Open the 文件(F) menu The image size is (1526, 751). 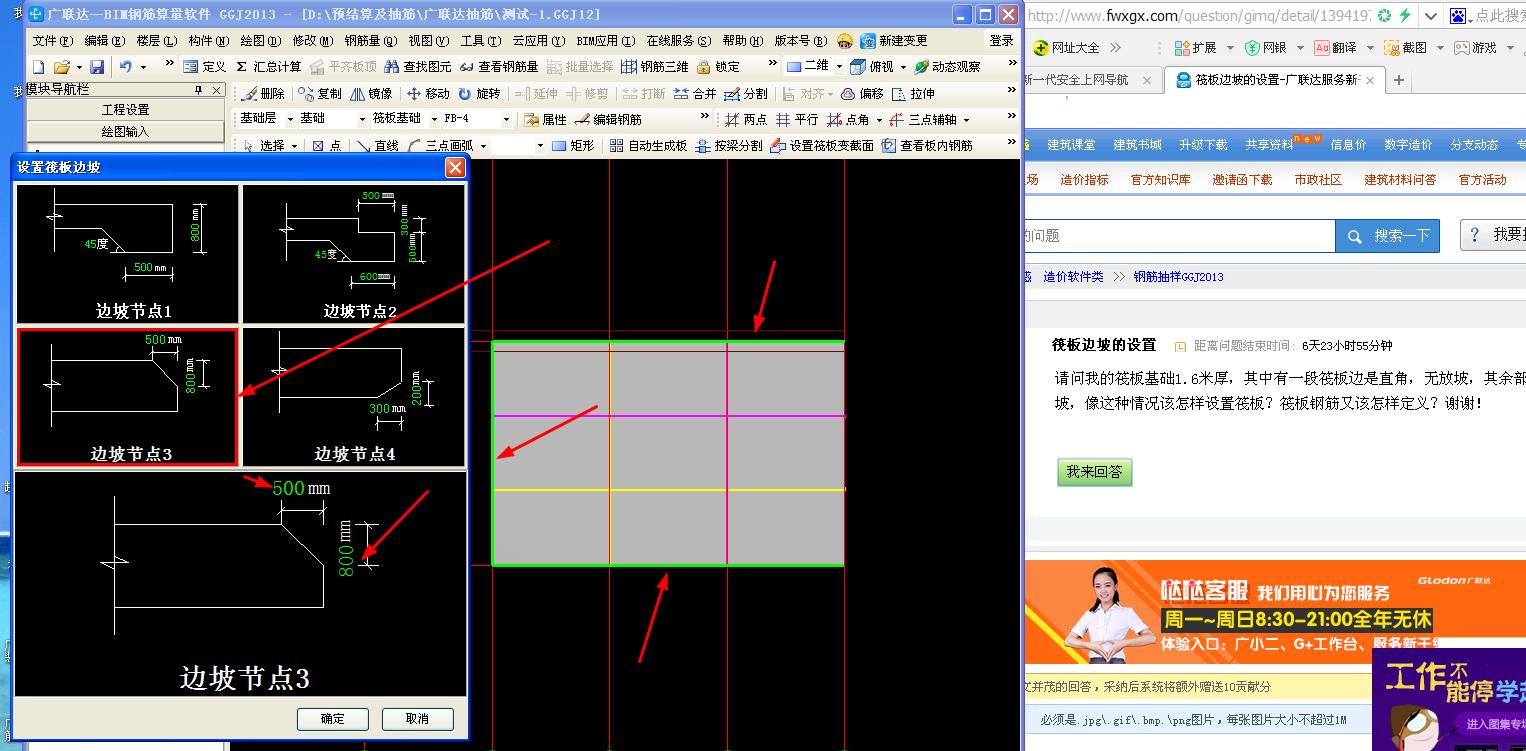tap(52, 41)
